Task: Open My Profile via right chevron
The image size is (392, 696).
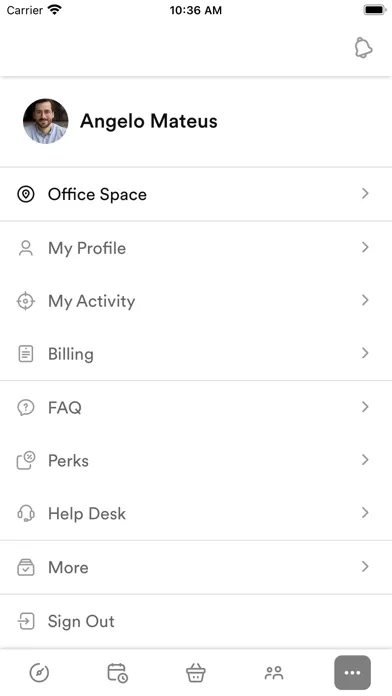Action: [365, 247]
